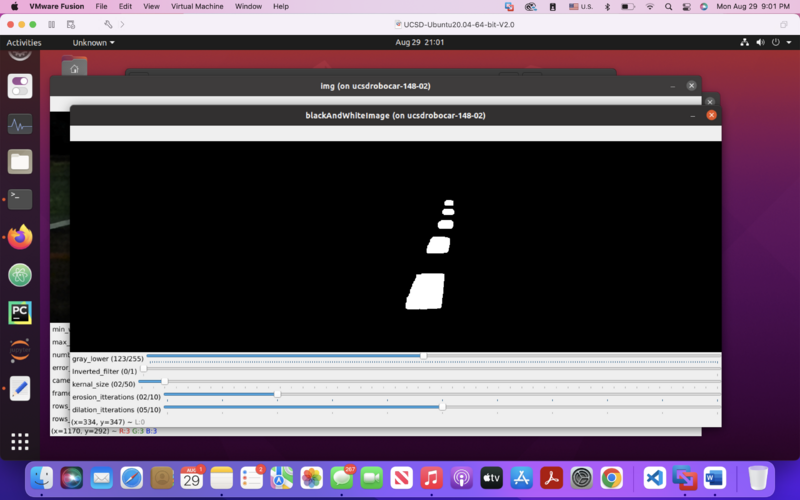Open the Help menu

click(x=281, y=6)
